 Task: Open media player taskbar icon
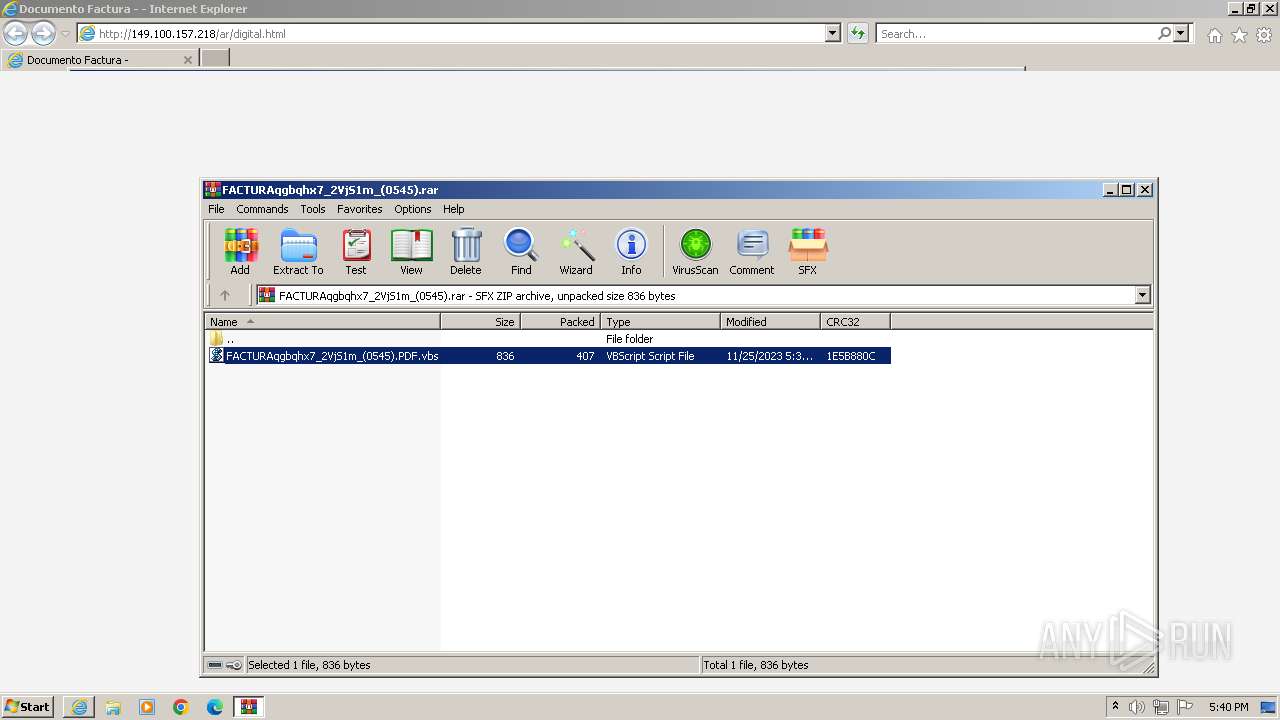[x=147, y=707]
